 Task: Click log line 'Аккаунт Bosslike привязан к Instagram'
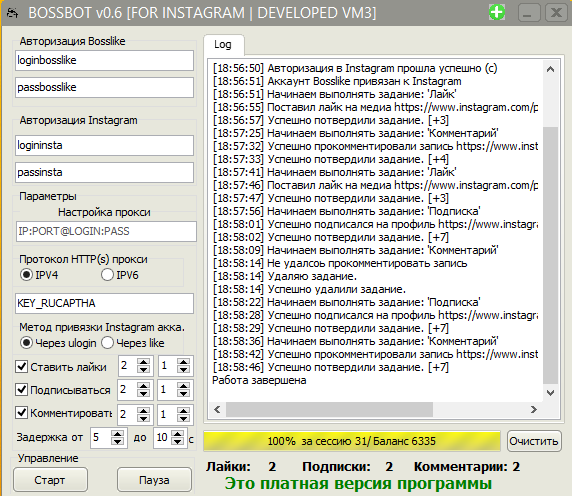(337, 81)
